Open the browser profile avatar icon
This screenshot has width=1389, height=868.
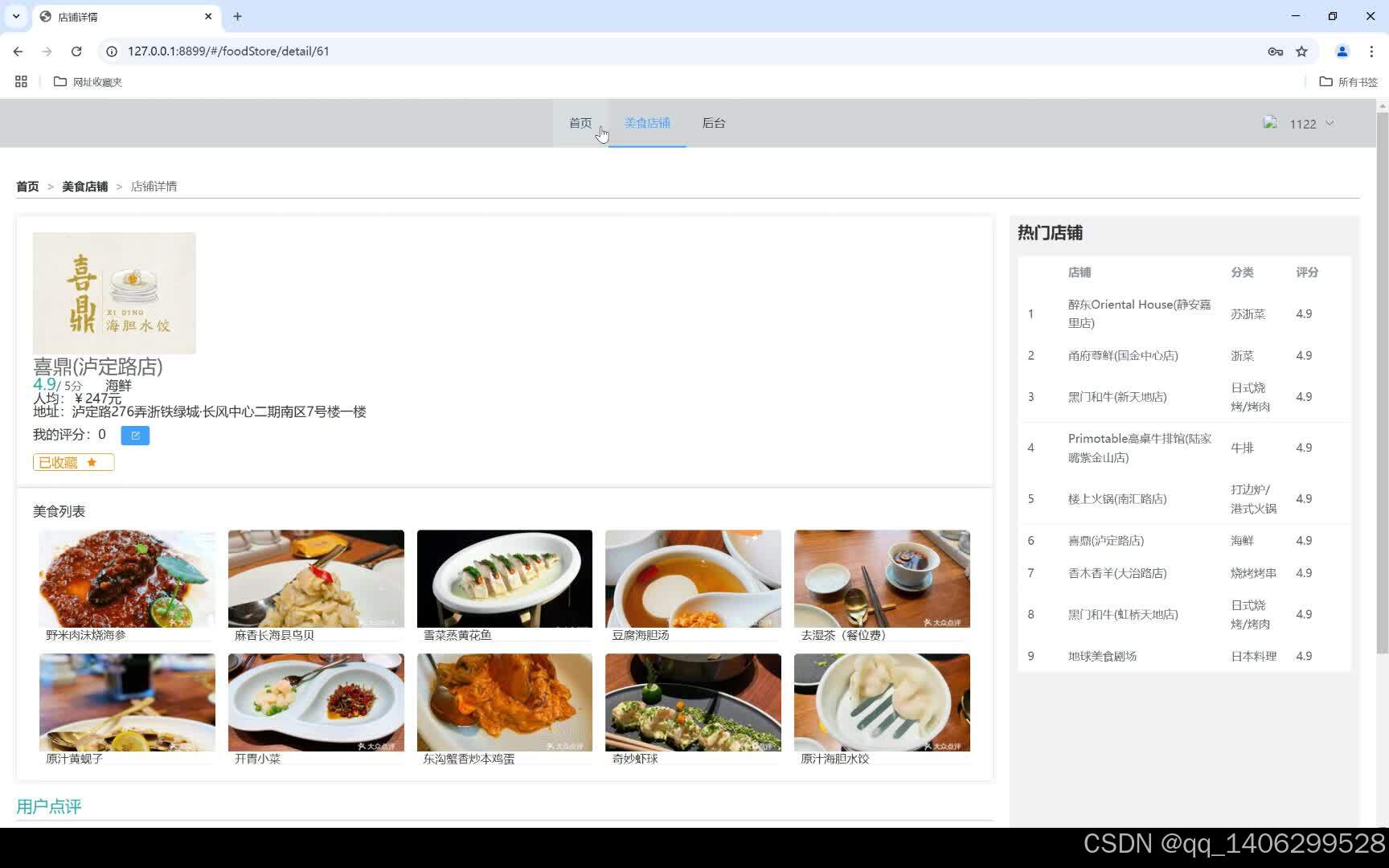pos(1342,51)
